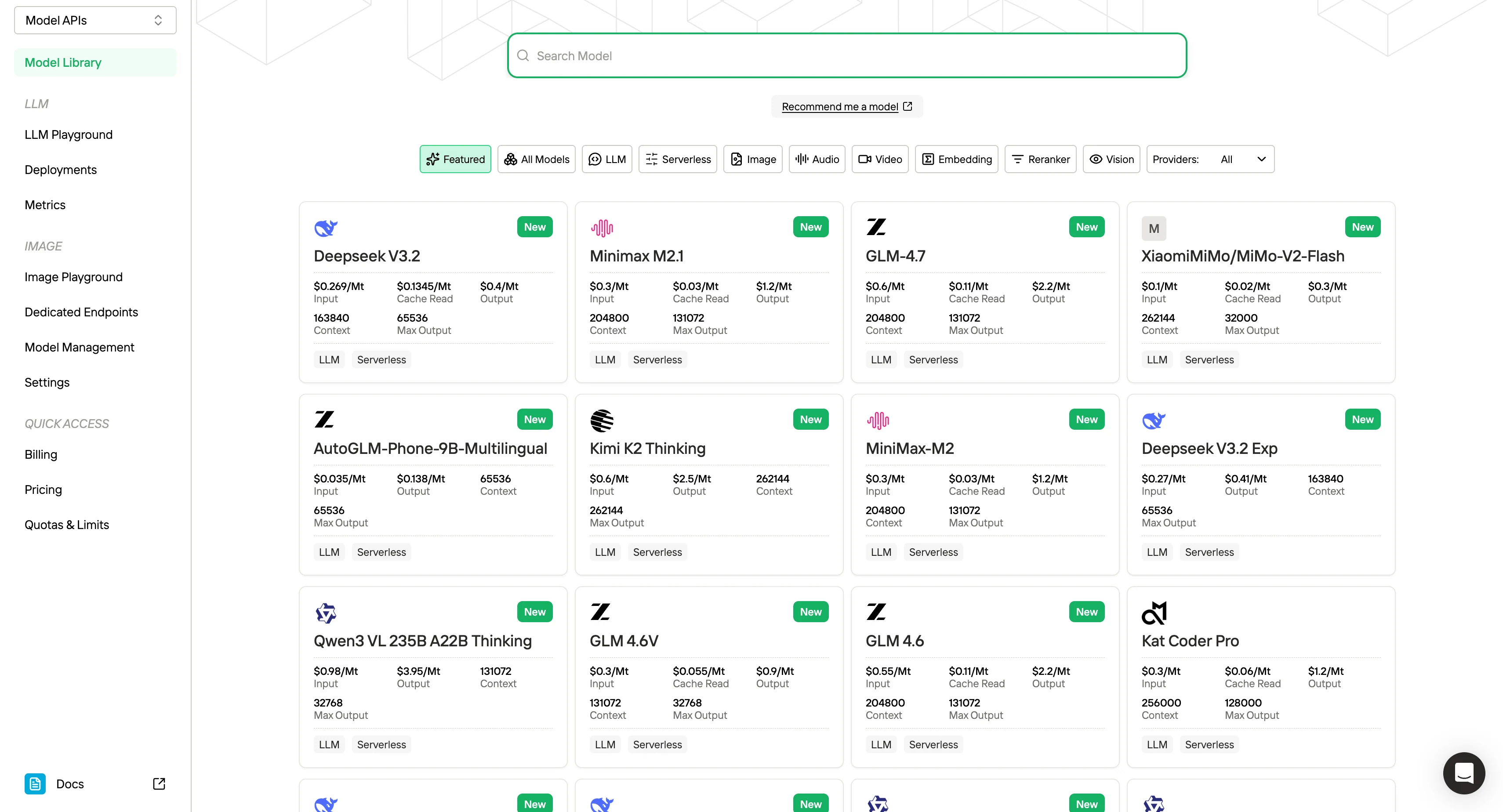Open Model Library in sidebar
This screenshot has height=812, width=1503.
95,62
